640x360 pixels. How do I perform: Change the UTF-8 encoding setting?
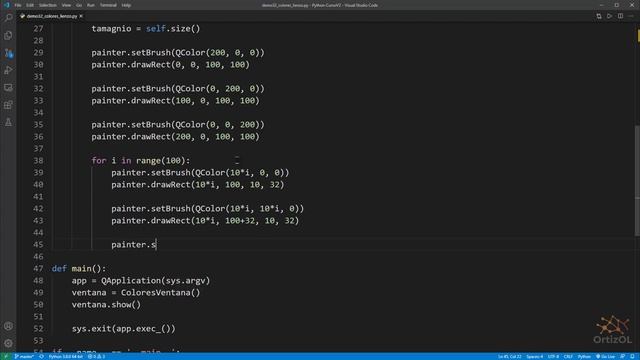[x=553, y=356]
